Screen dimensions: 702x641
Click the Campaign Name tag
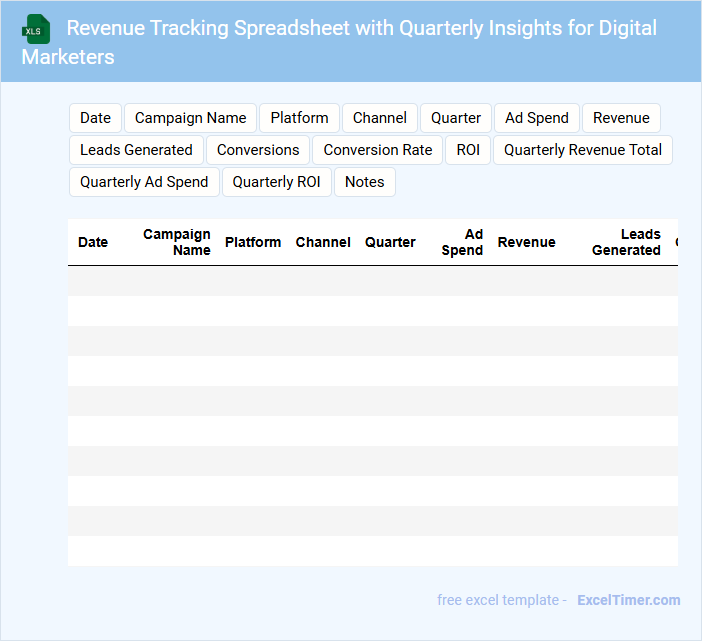[x=190, y=118]
